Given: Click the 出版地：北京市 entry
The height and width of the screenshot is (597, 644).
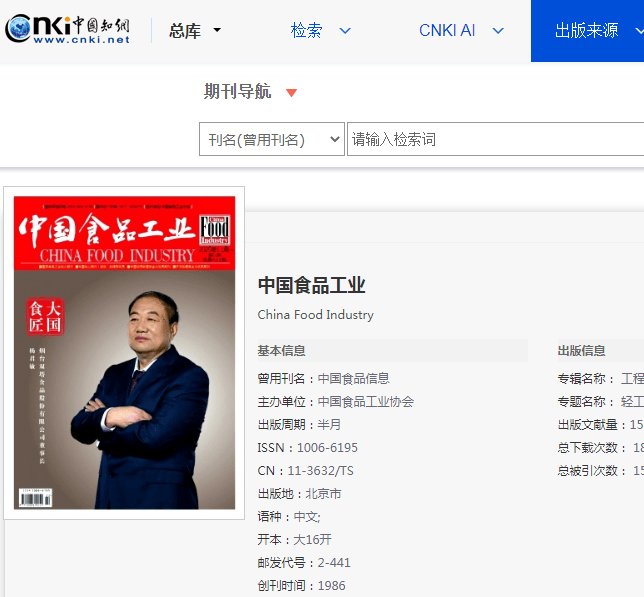Looking at the screenshot, I should (299, 494).
